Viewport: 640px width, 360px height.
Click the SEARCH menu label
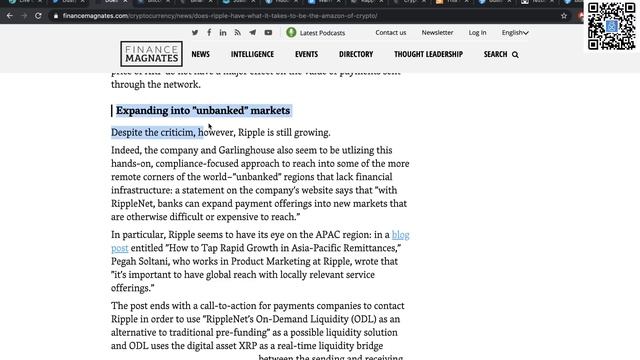(x=496, y=54)
